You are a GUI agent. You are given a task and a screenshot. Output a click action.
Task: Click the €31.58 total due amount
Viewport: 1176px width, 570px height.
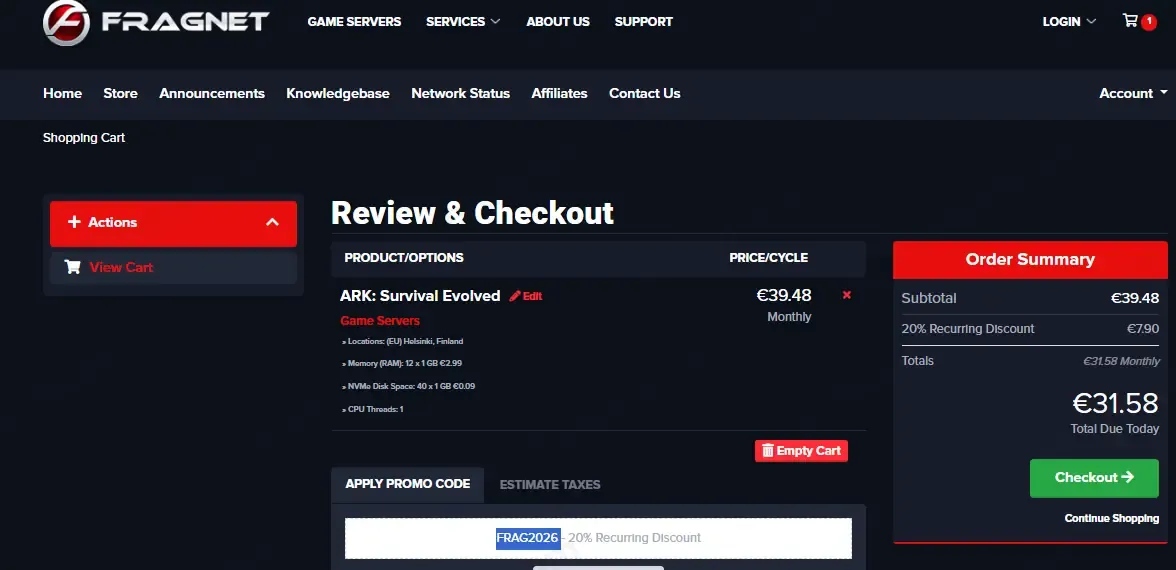tap(1115, 404)
